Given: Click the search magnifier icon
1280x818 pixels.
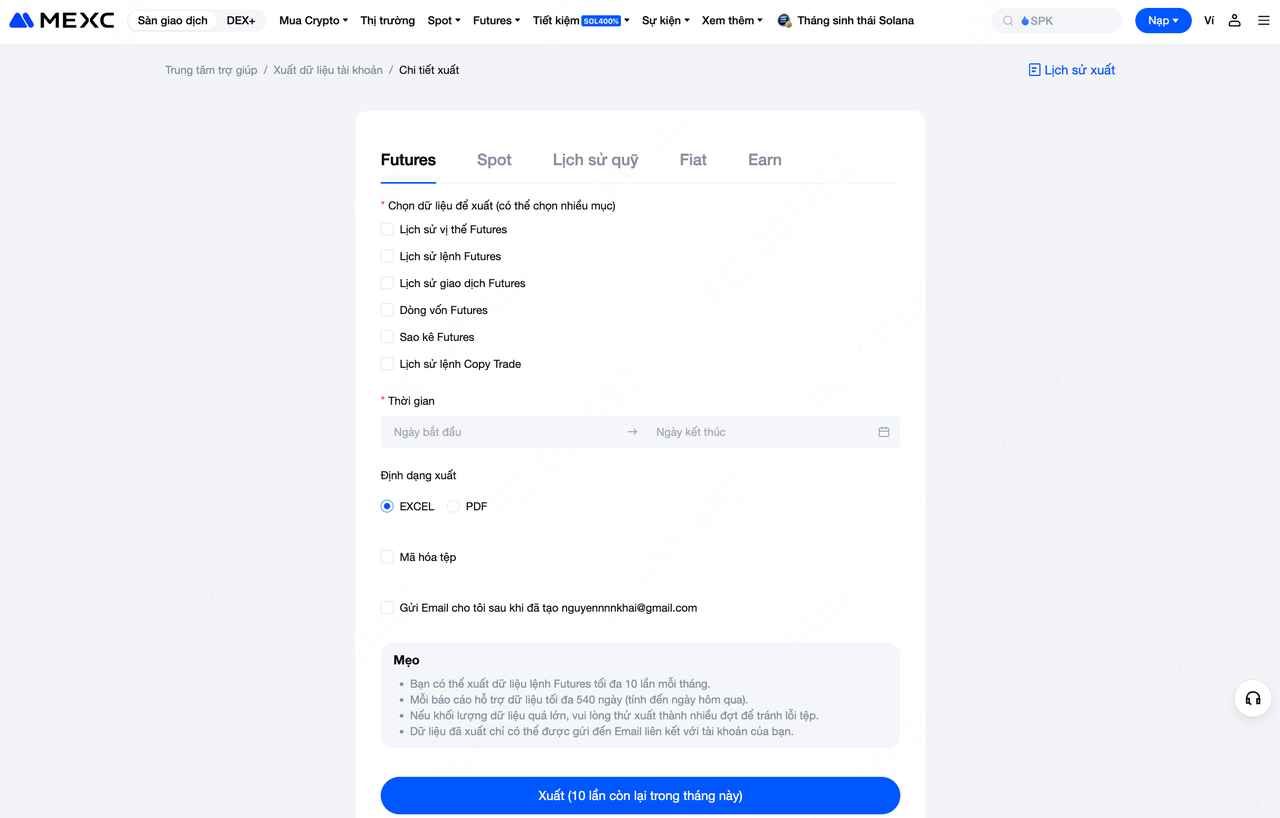Looking at the screenshot, I should pos(1008,20).
